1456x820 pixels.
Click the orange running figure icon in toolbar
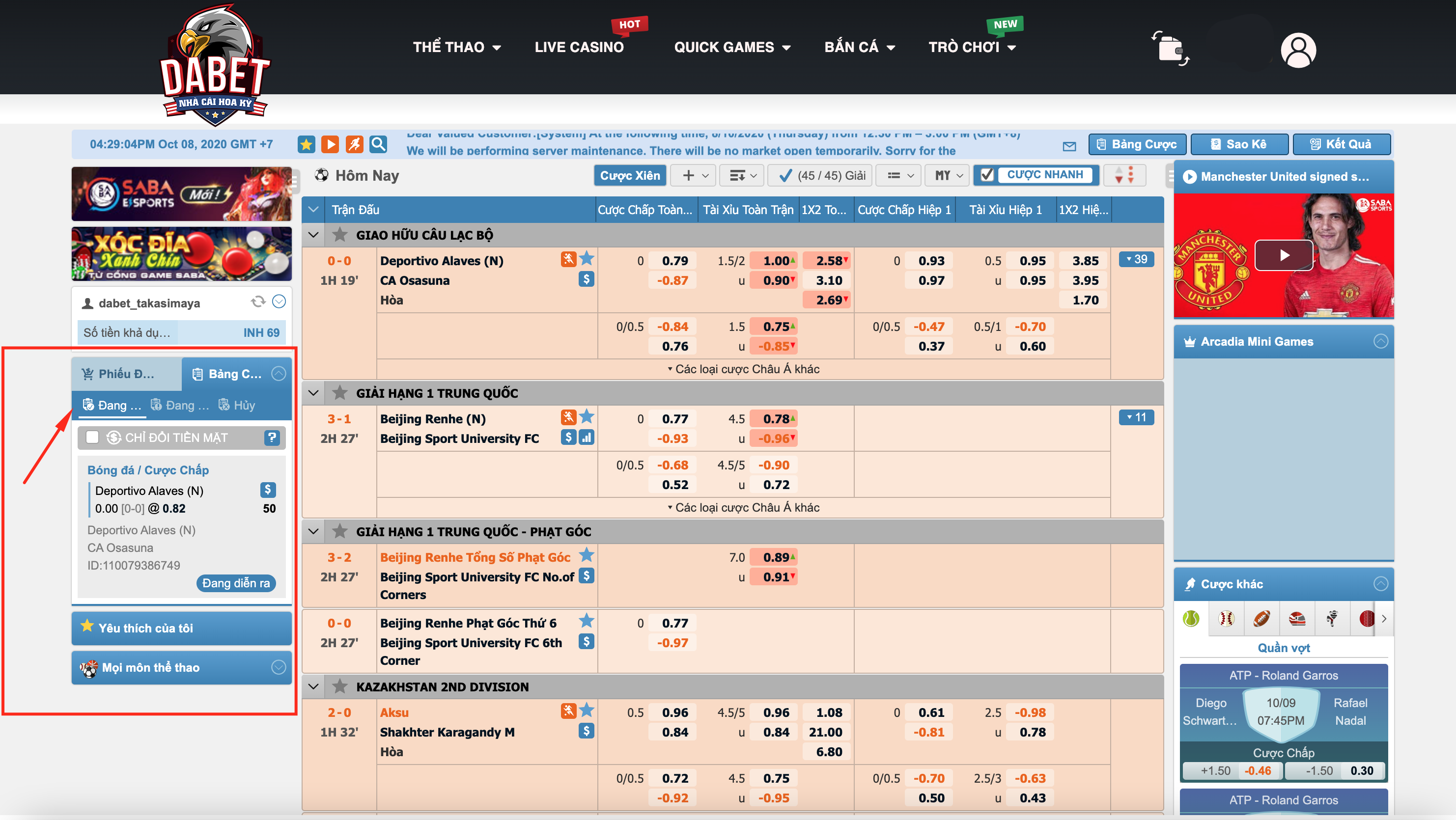point(354,144)
